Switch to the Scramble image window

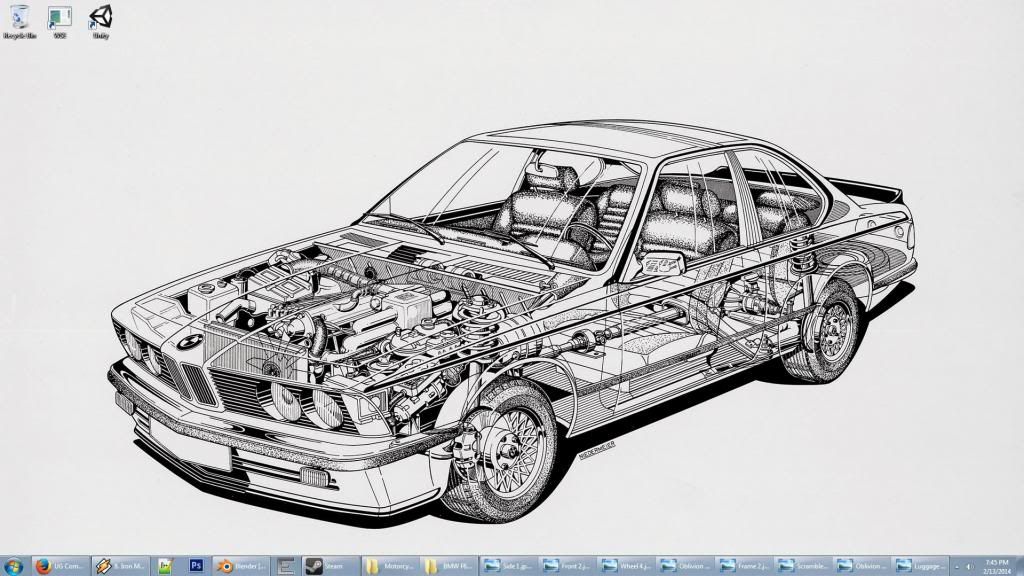coord(803,566)
